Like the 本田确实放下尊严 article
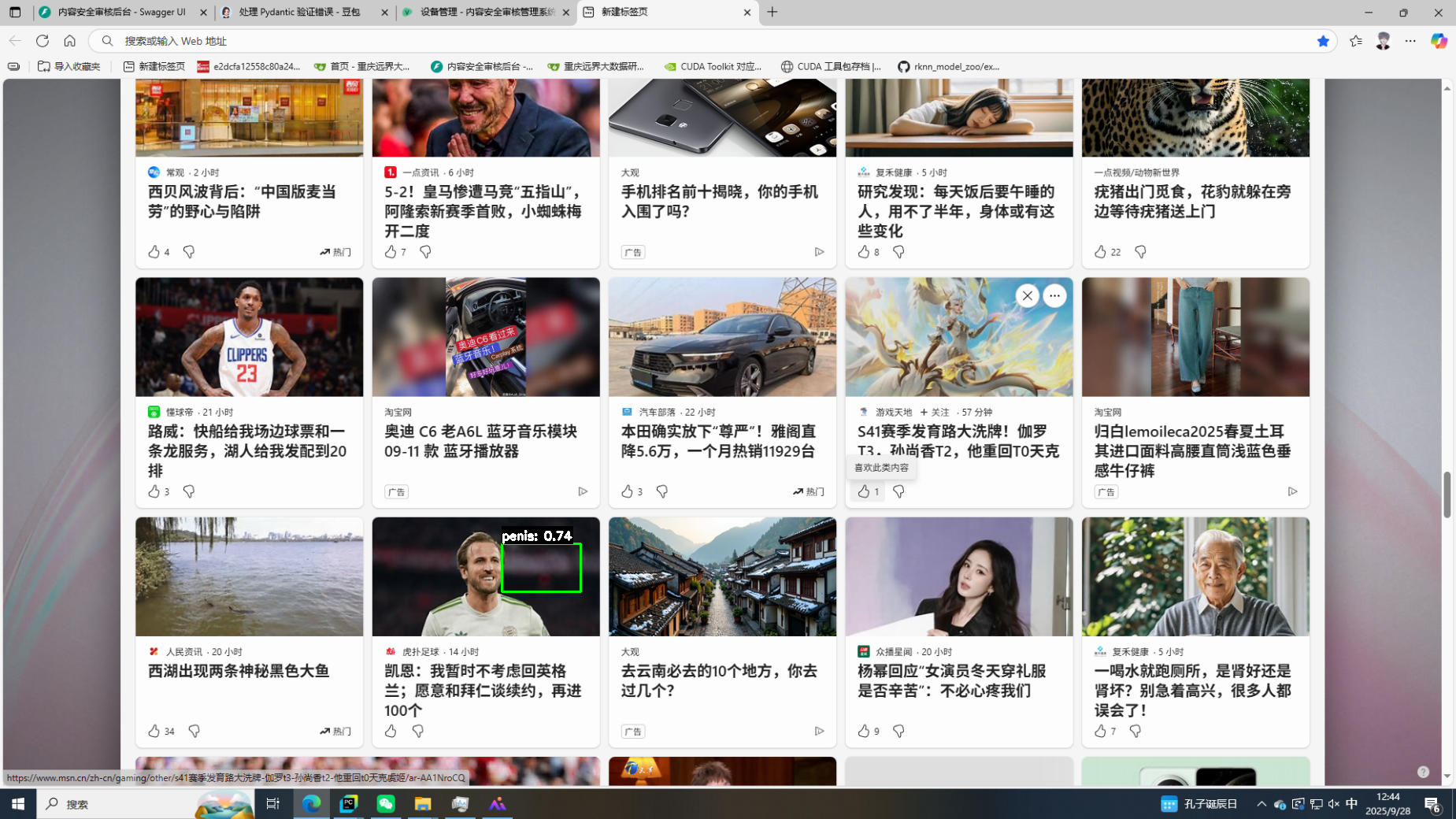Image resolution: width=1456 pixels, height=819 pixels. [x=627, y=491]
